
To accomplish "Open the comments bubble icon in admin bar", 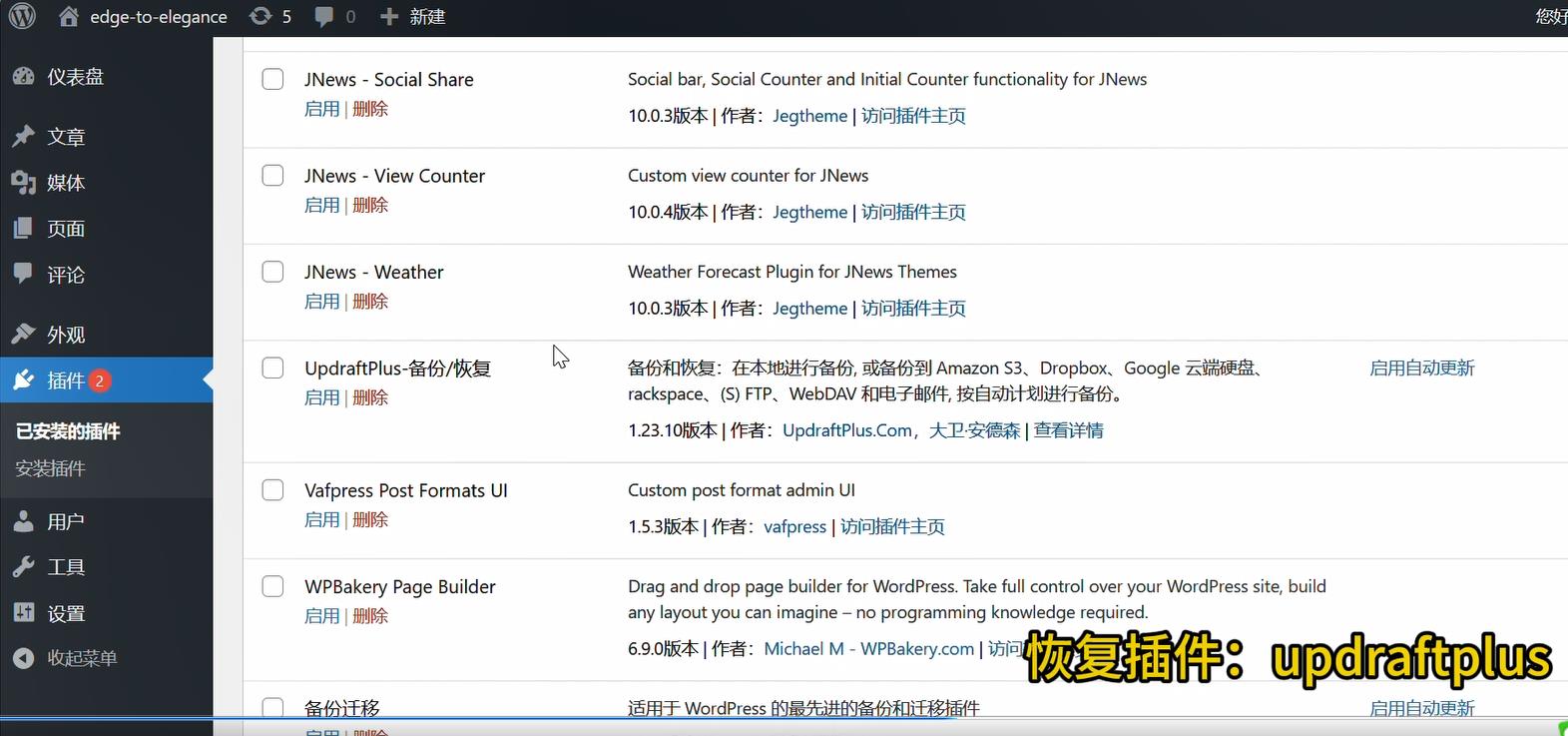I will pos(324,17).
